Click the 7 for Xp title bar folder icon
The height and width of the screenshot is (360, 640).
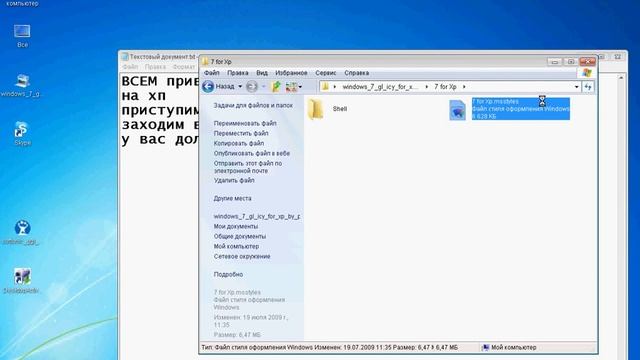point(205,62)
